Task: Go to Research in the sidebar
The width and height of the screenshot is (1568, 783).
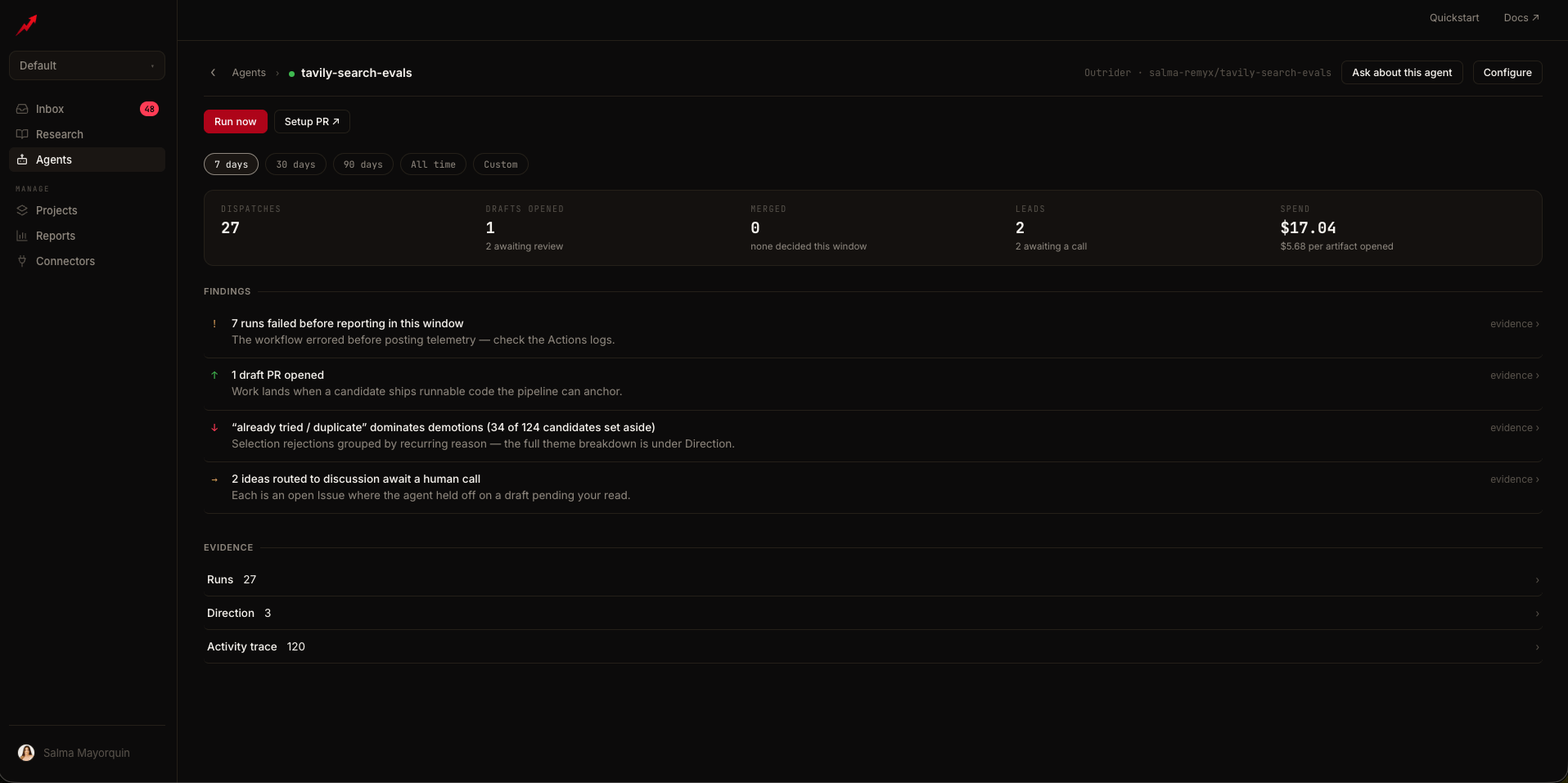Action: click(87, 134)
